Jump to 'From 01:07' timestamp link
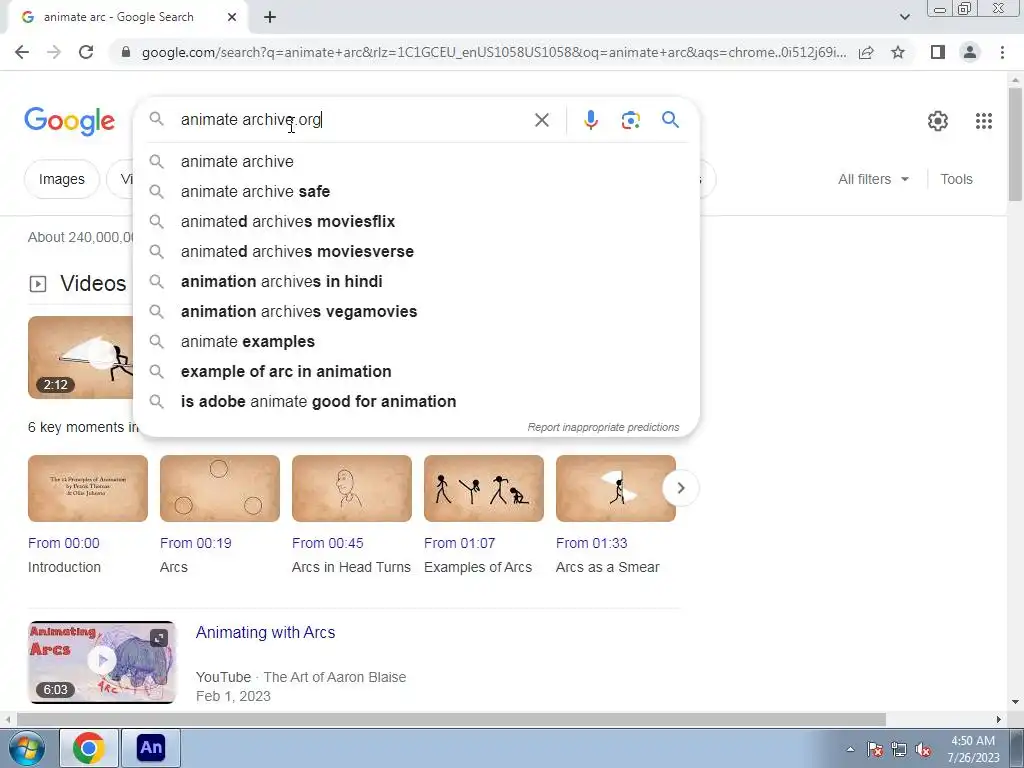 [x=460, y=543]
